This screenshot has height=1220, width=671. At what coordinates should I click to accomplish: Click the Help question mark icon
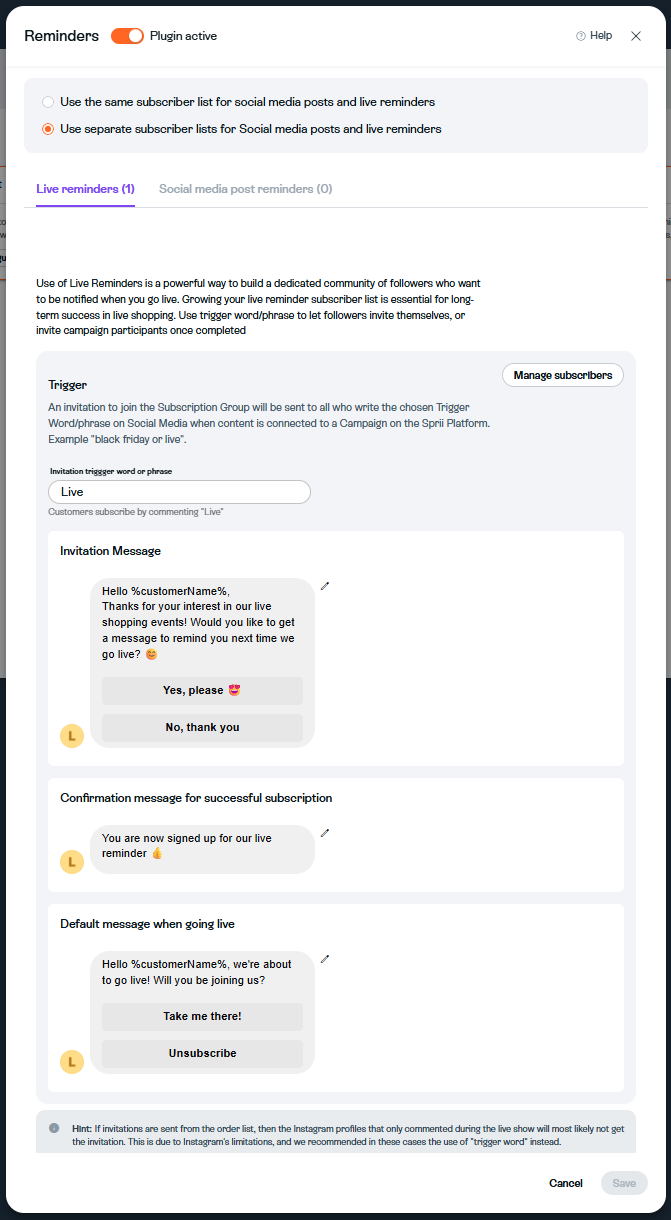click(581, 36)
